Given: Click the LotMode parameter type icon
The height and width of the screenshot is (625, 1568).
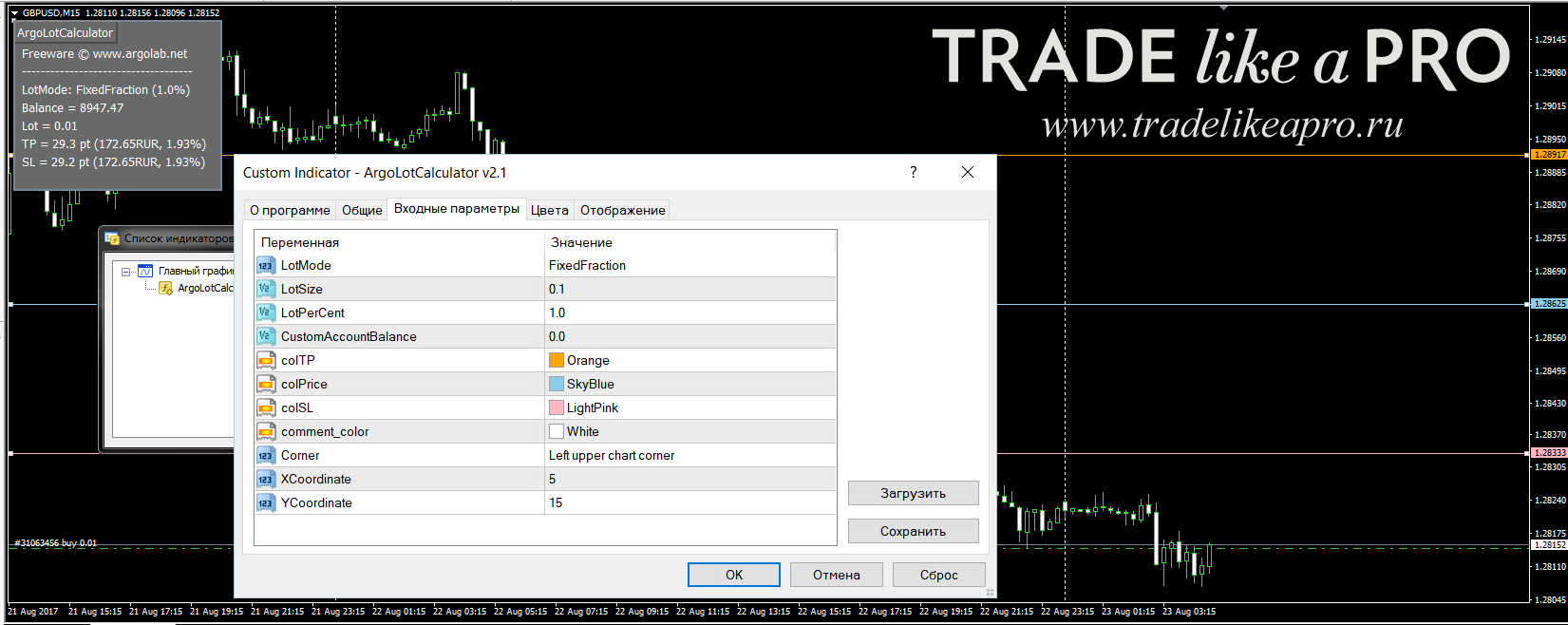Looking at the screenshot, I should coord(266,265).
